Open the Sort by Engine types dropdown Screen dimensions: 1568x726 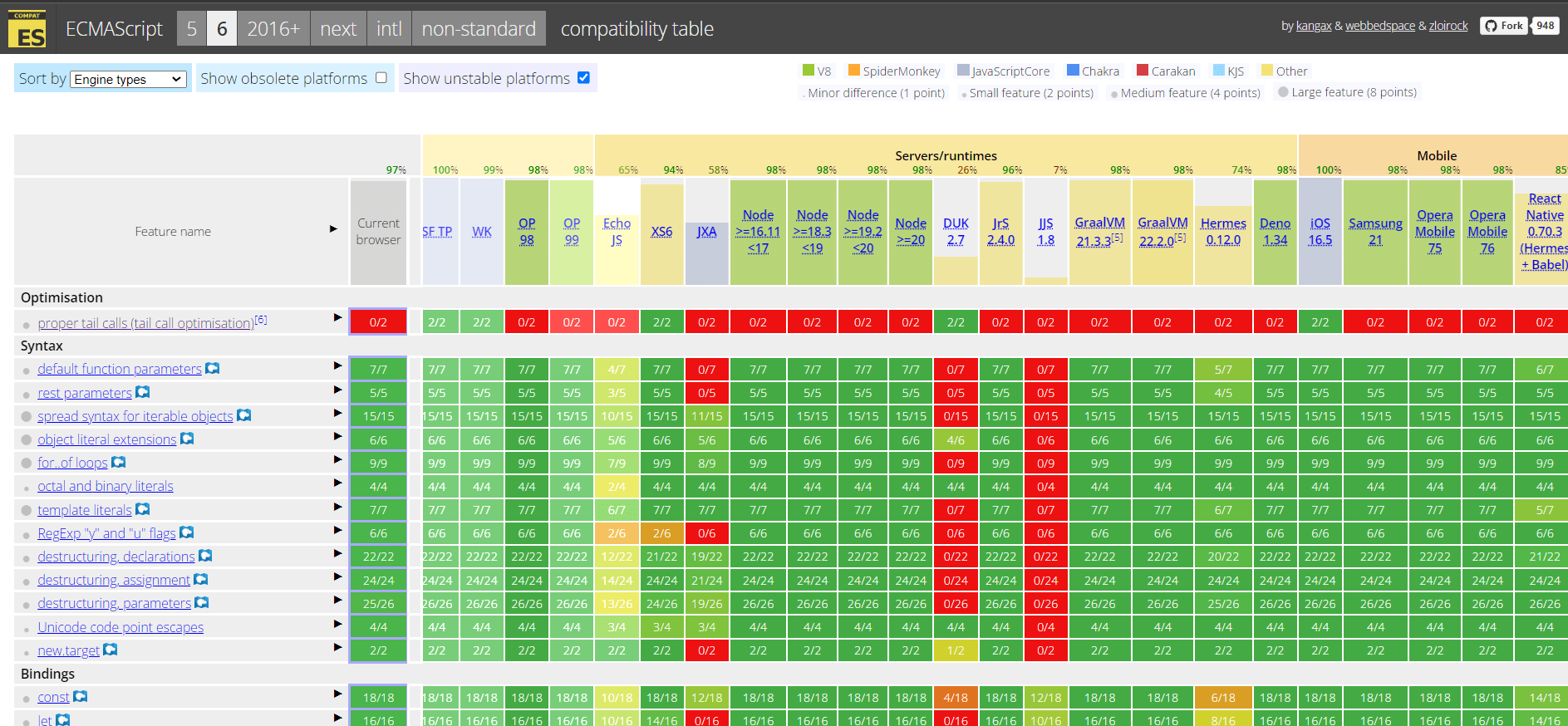click(x=128, y=79)
